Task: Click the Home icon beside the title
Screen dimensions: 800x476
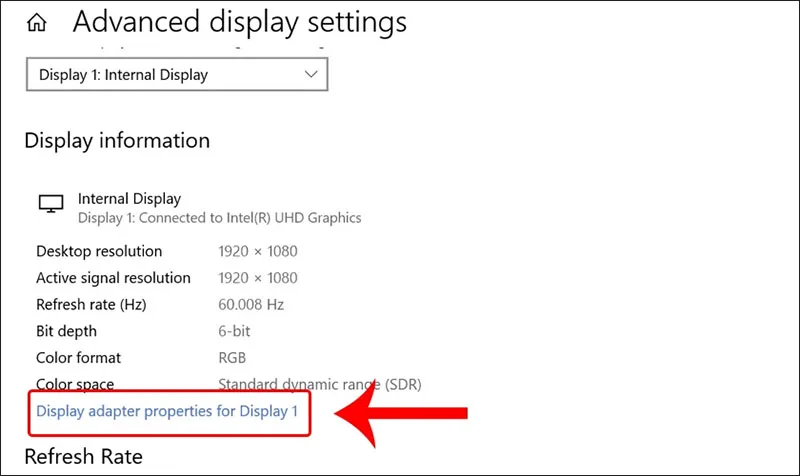Action: (x=37, y=22)
